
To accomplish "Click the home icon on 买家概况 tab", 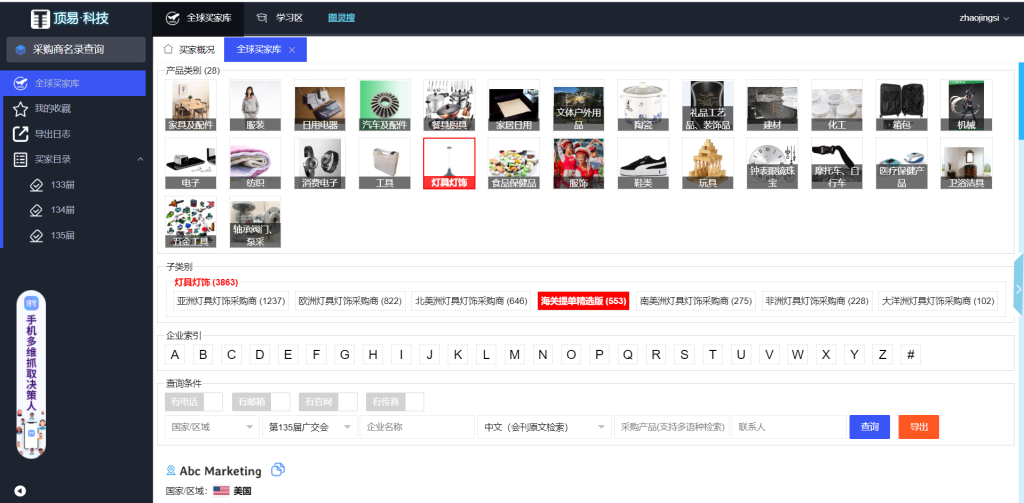I will tap(169, 49).
